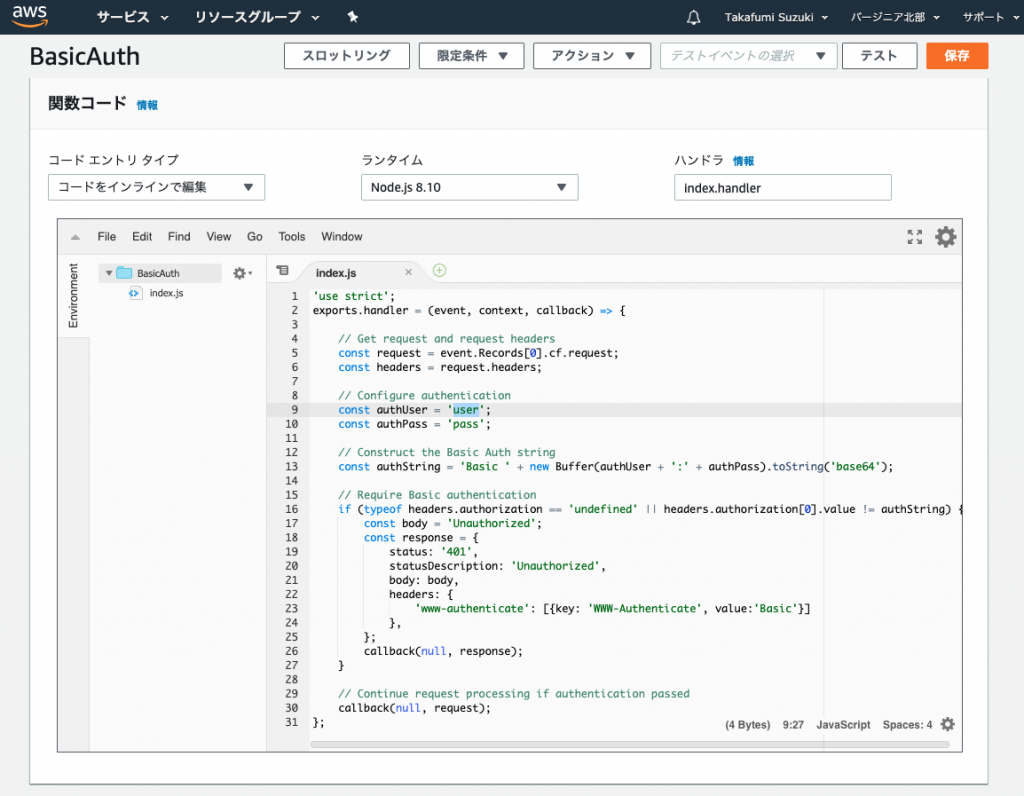The width and height of the screenshot is (1024, 796).
Task: Open the Find menu in editor
Action: [x=179, y=237]
